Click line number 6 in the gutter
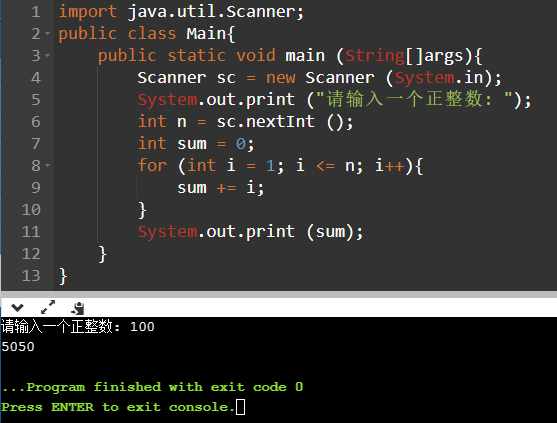 (x=36, y=122)
